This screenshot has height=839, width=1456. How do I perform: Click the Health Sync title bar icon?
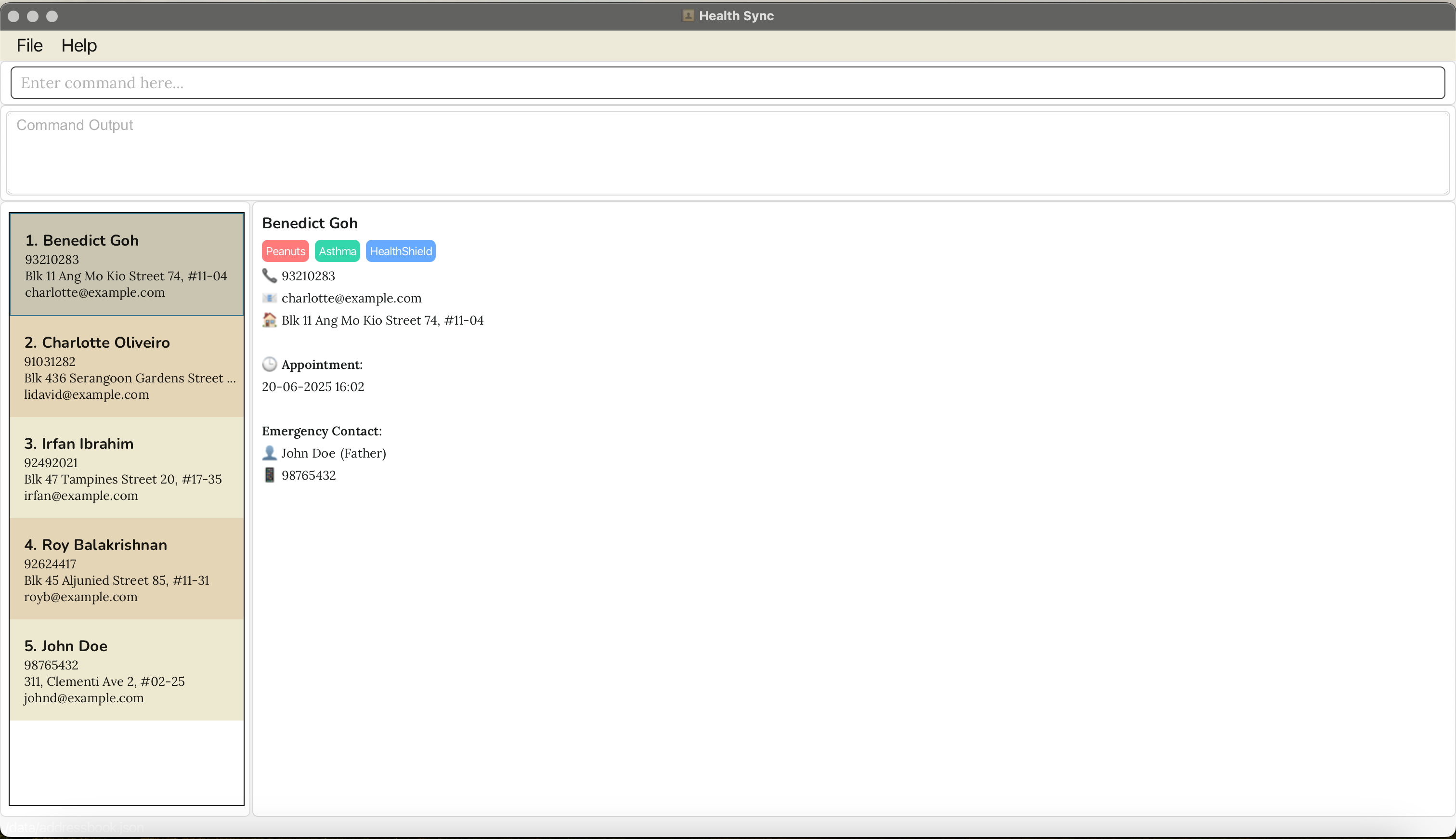pos(688,15)
